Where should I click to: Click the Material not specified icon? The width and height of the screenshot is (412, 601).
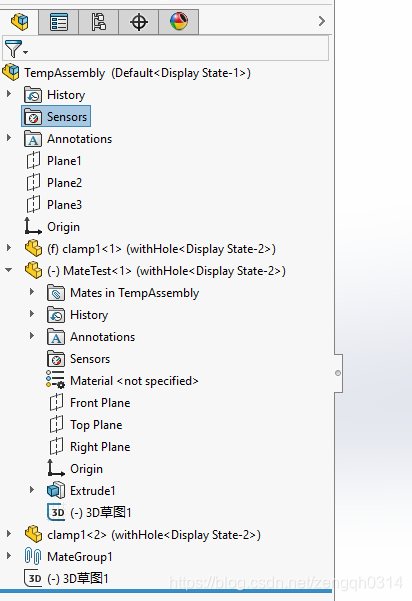(56, 380)
